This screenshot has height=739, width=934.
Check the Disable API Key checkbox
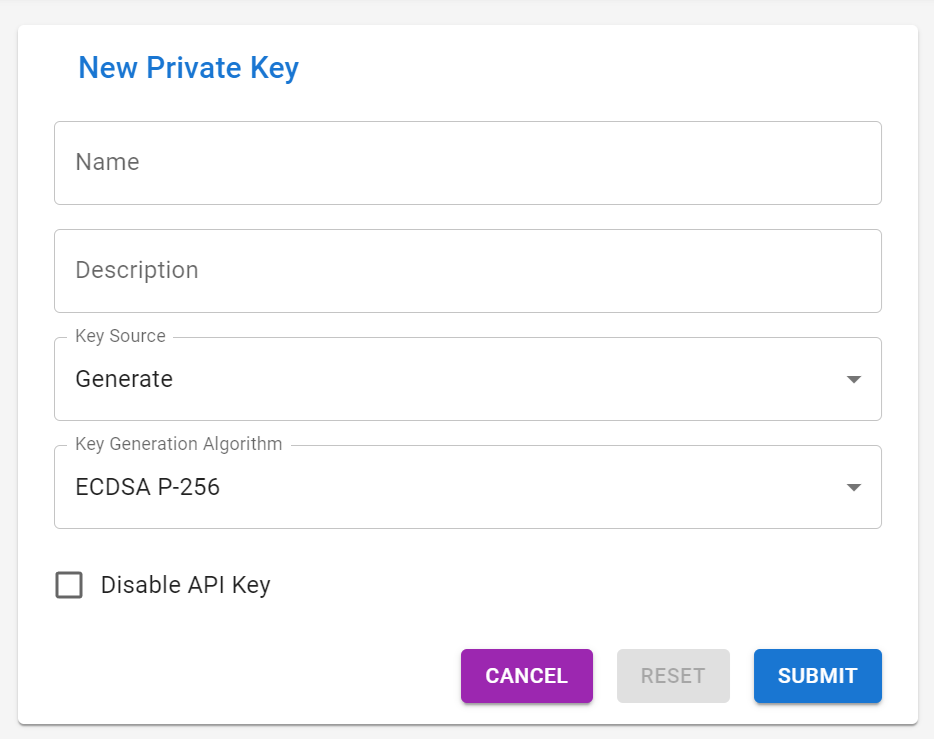68,585
